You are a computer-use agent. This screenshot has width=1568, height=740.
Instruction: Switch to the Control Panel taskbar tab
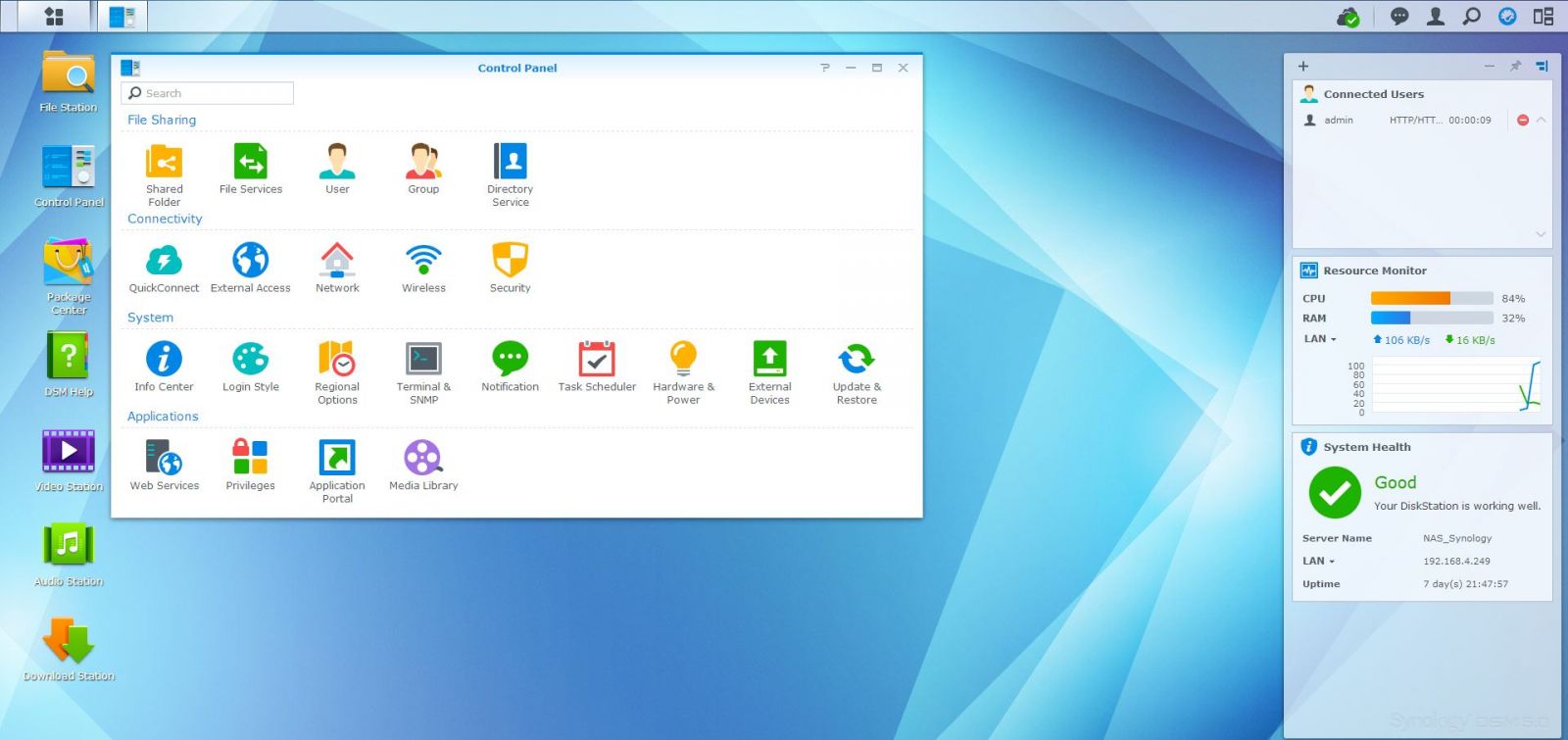[122, 16]
